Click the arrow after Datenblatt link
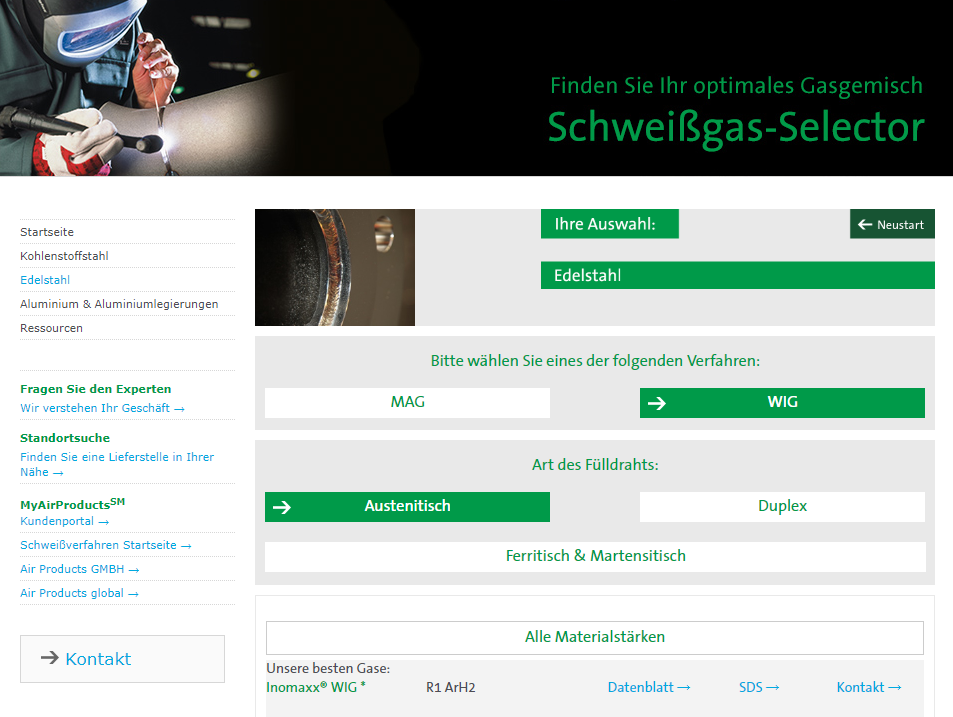This screenshot has width=953, height=717. pyautogui.click(x=684, y=688)
